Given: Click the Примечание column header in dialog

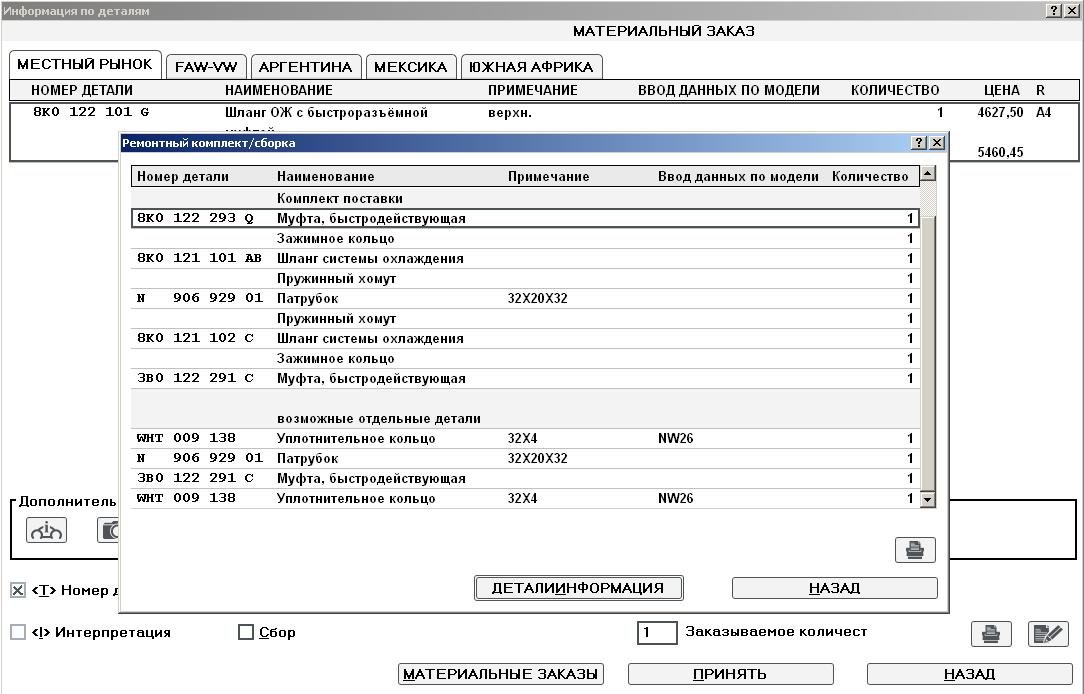Looking at the screenshot, I should pos(548,177).
